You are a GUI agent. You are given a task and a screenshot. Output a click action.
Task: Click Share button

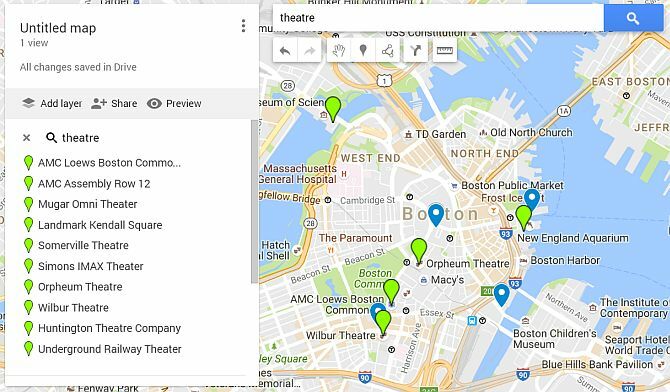point(114,103)
